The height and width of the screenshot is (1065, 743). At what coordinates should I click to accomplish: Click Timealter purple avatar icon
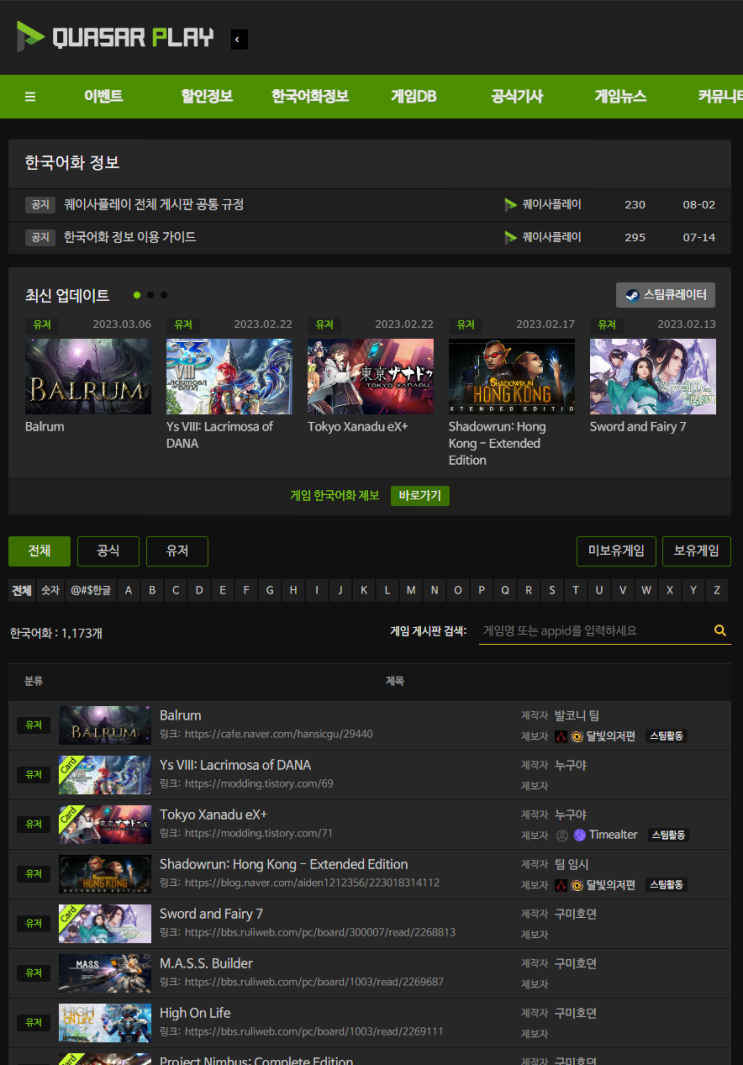click(x=579, y=835)
